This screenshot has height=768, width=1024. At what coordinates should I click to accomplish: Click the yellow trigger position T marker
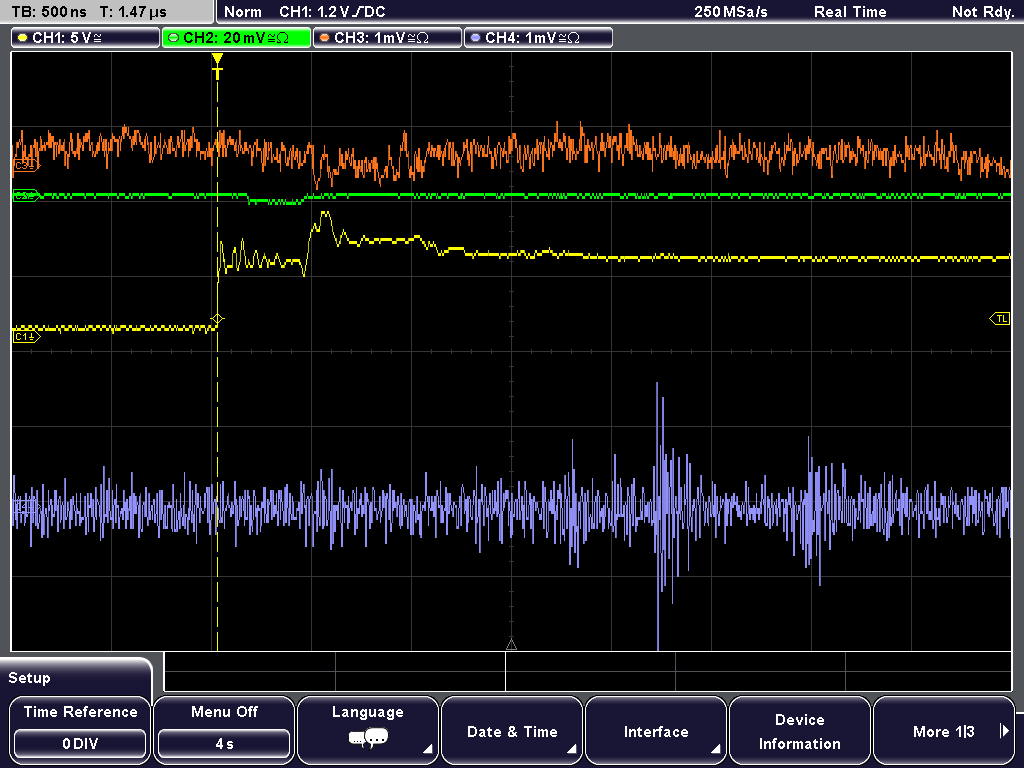pos(217,67)
